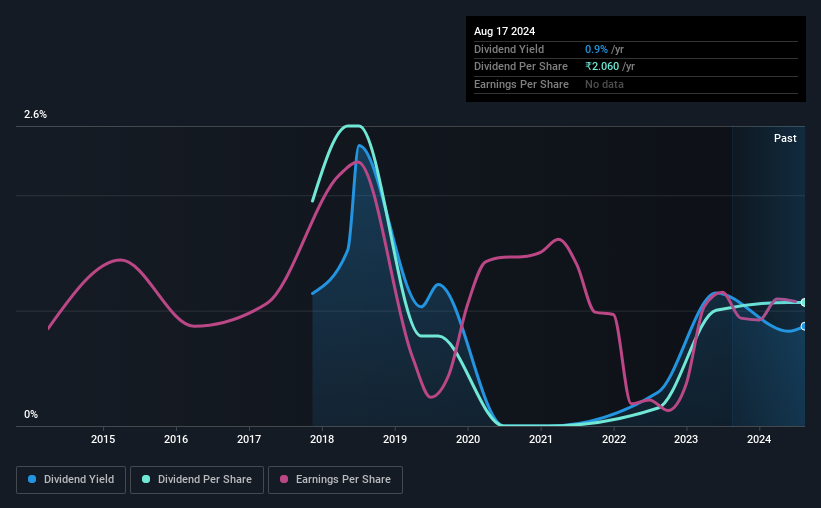Screen dimensions: 821x508
Task: Click the ₹2.060 dividend per share value
Action: click(x=602, y=67)
